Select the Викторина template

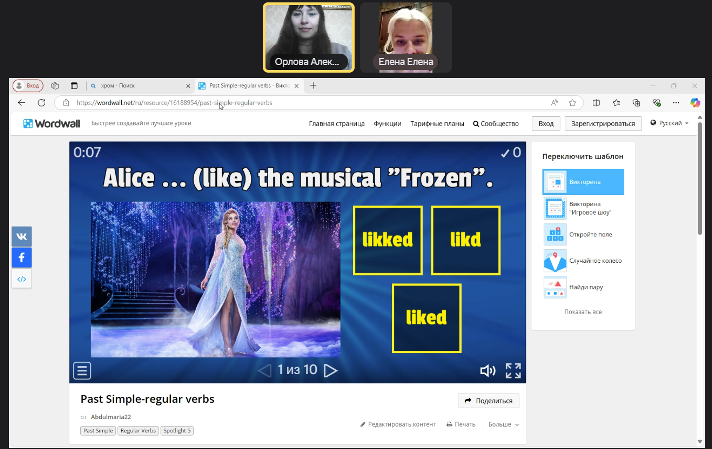tap(583, 182)
